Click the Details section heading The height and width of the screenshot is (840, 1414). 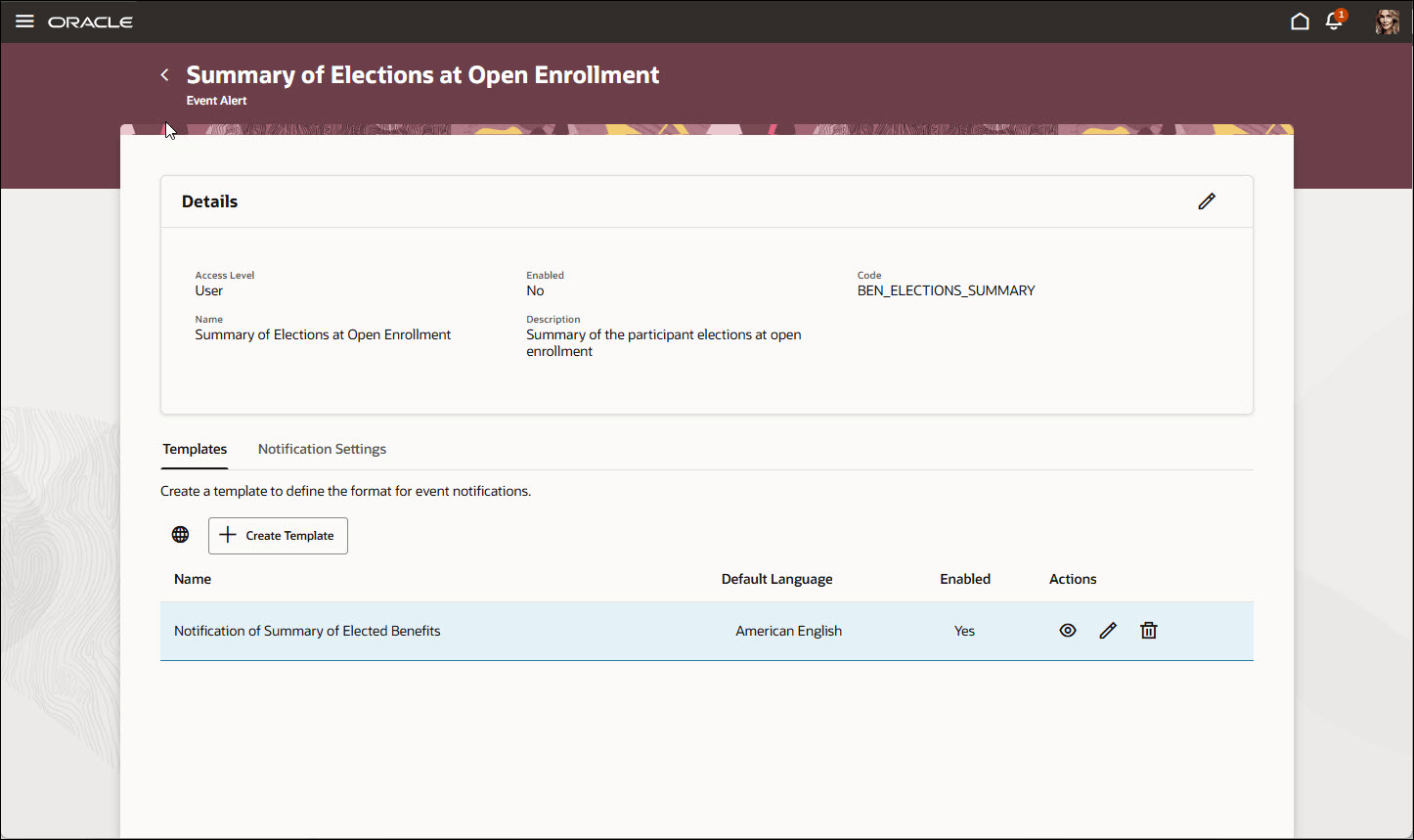(x=209, y=201)
